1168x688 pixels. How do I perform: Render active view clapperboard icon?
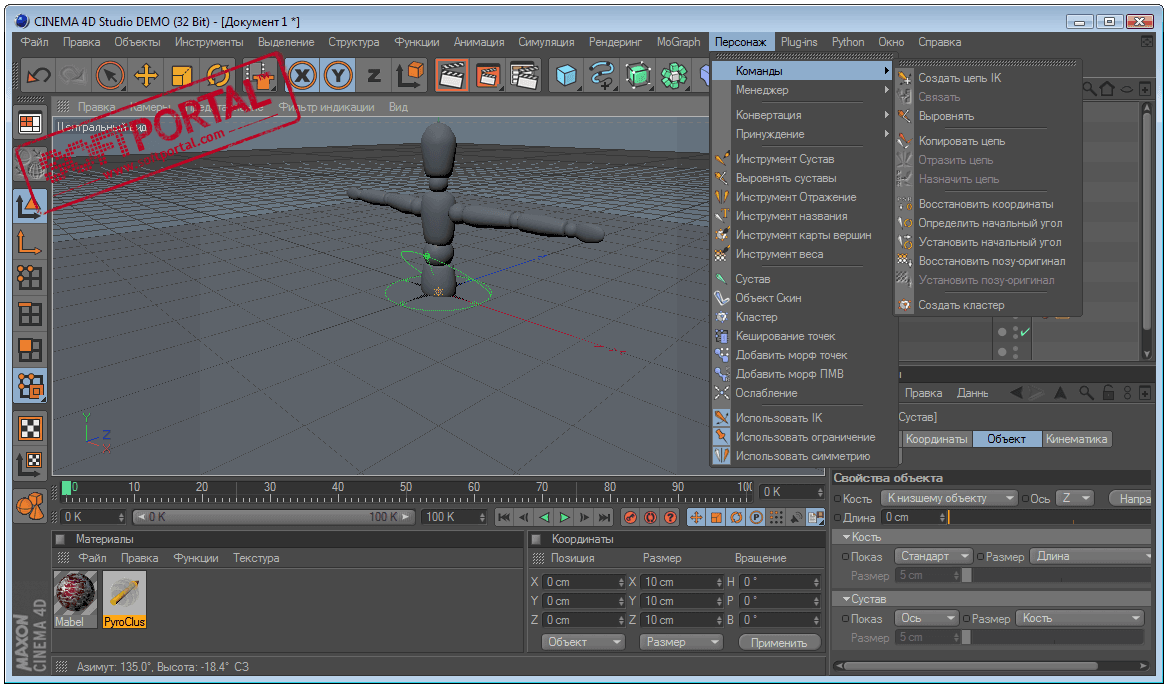click(x=451, y=75)
